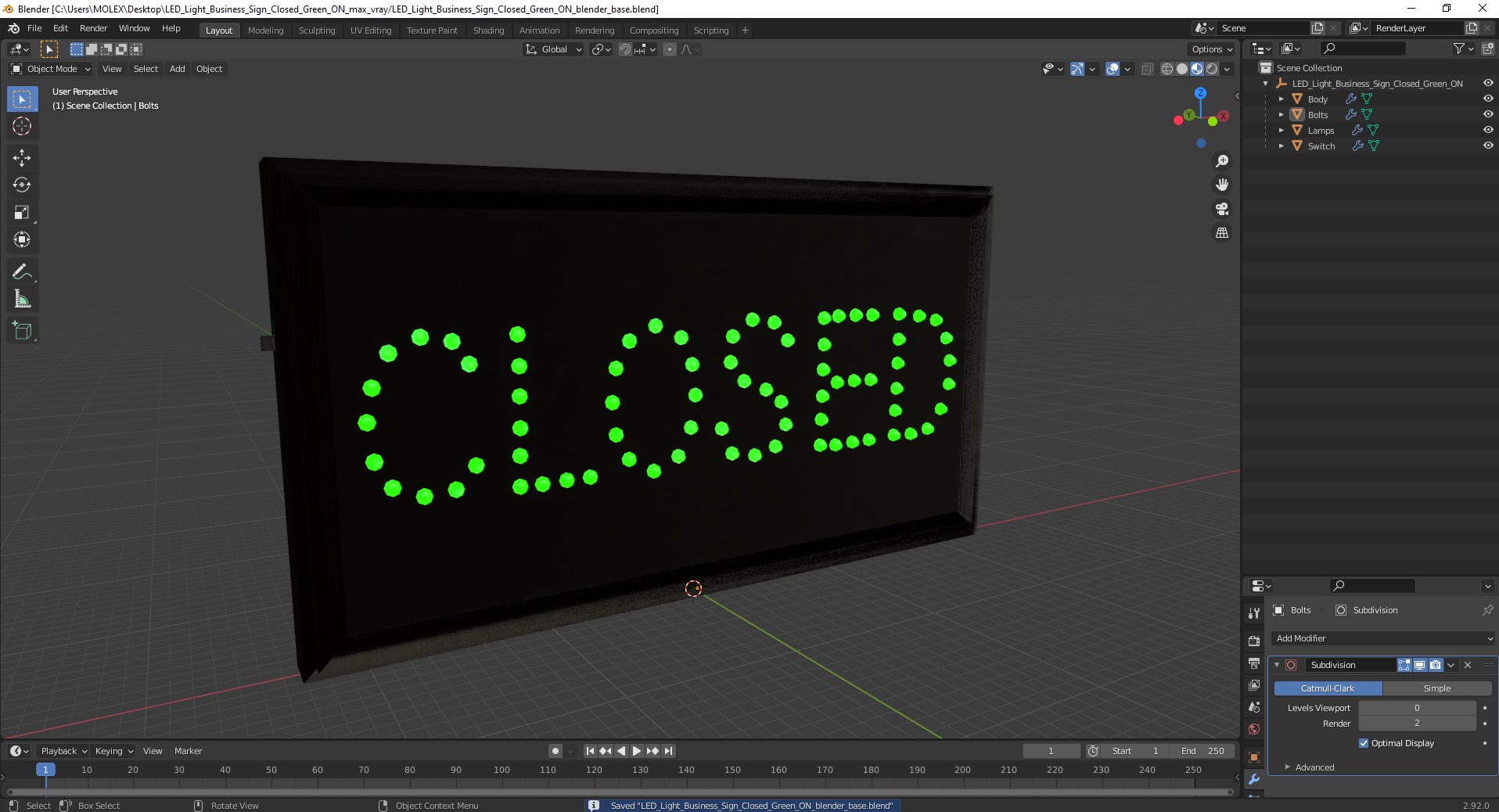Switch perspective/orthographic grid icon
The image size is (1499, 812).
point(1222,233)
